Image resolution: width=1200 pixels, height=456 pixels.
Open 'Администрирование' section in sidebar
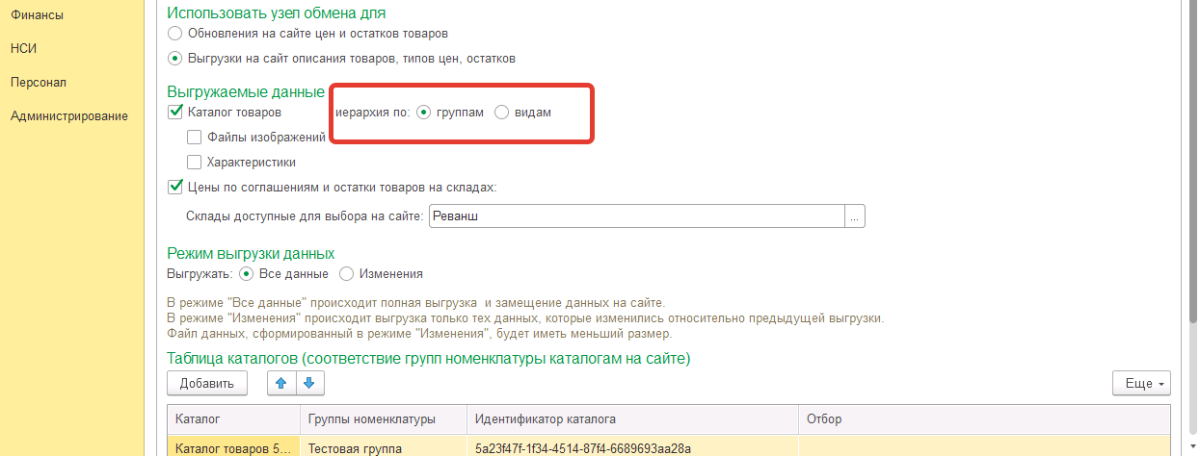(x=69, y=116)
